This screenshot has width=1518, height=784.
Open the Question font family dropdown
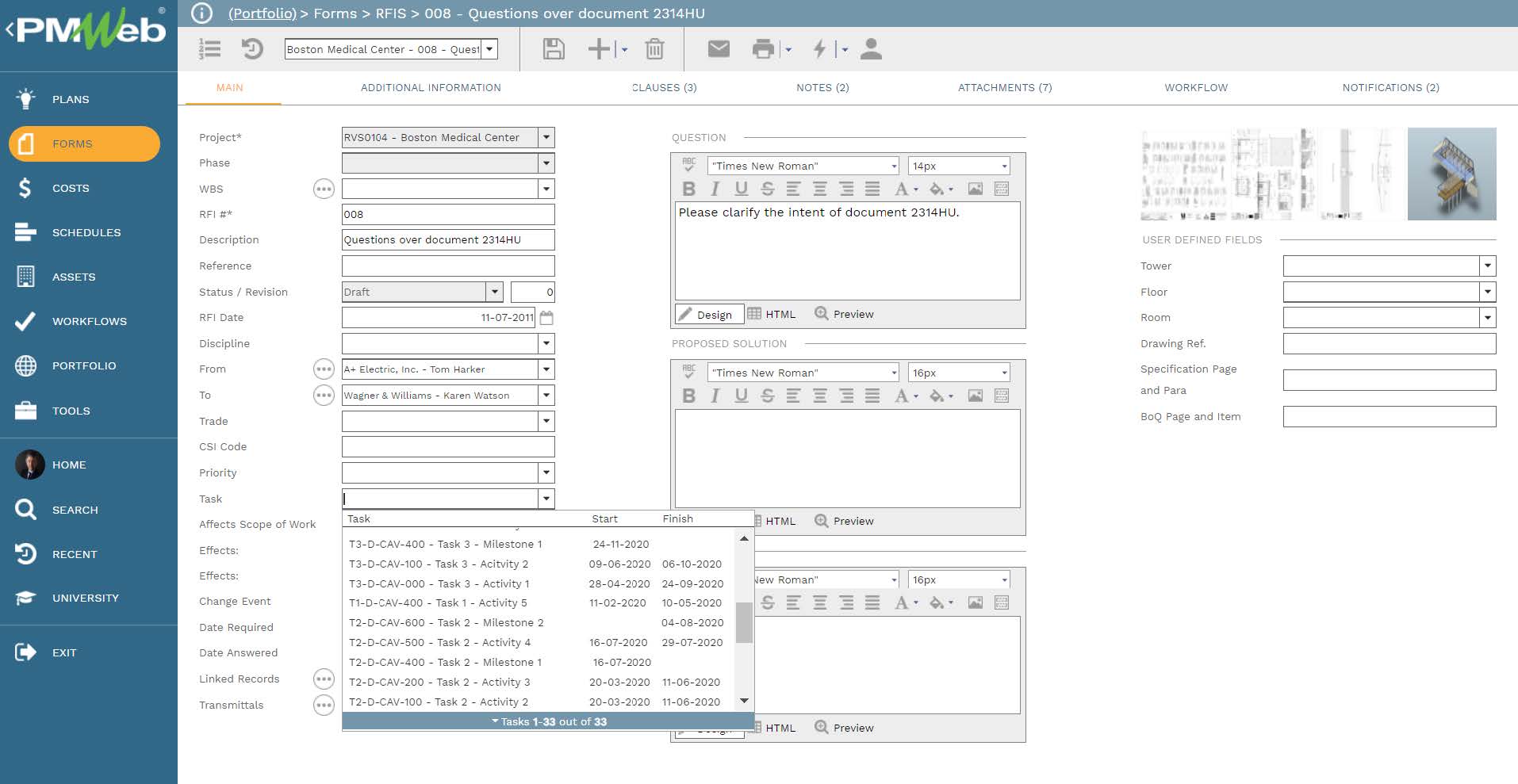(893, 166)
